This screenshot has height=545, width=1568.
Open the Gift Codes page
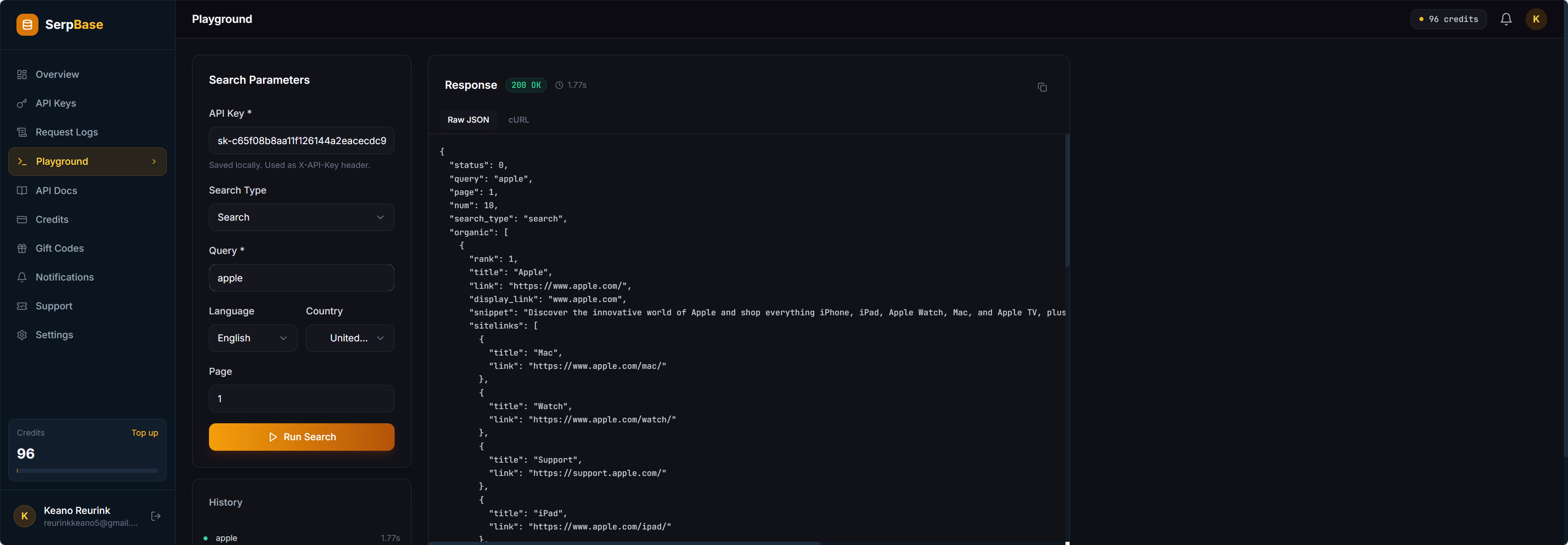[x=59, y=248]
